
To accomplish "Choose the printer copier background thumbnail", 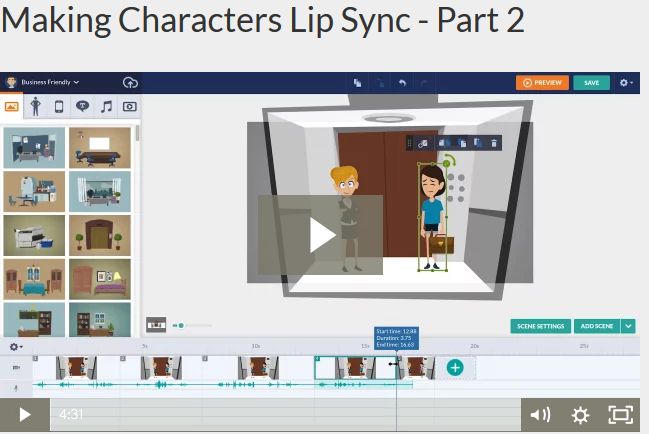I will (34, 235).
